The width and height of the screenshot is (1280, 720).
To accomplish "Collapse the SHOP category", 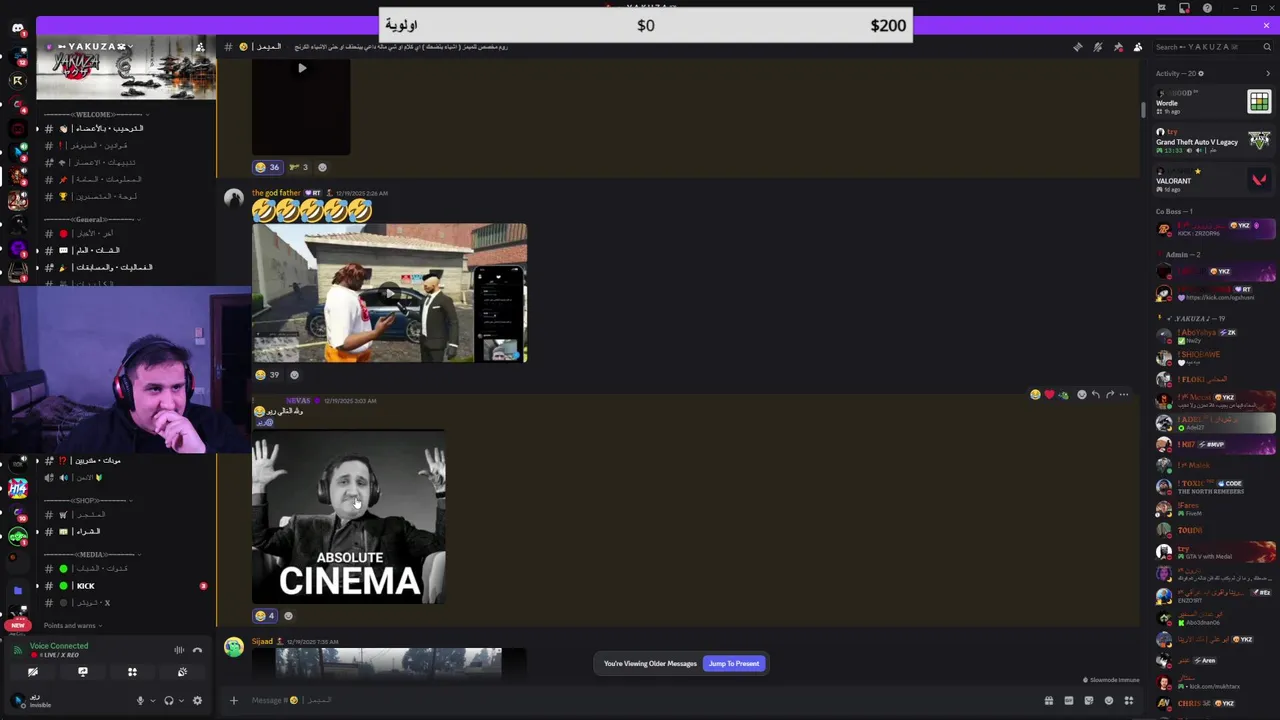I will pos(87,500).
